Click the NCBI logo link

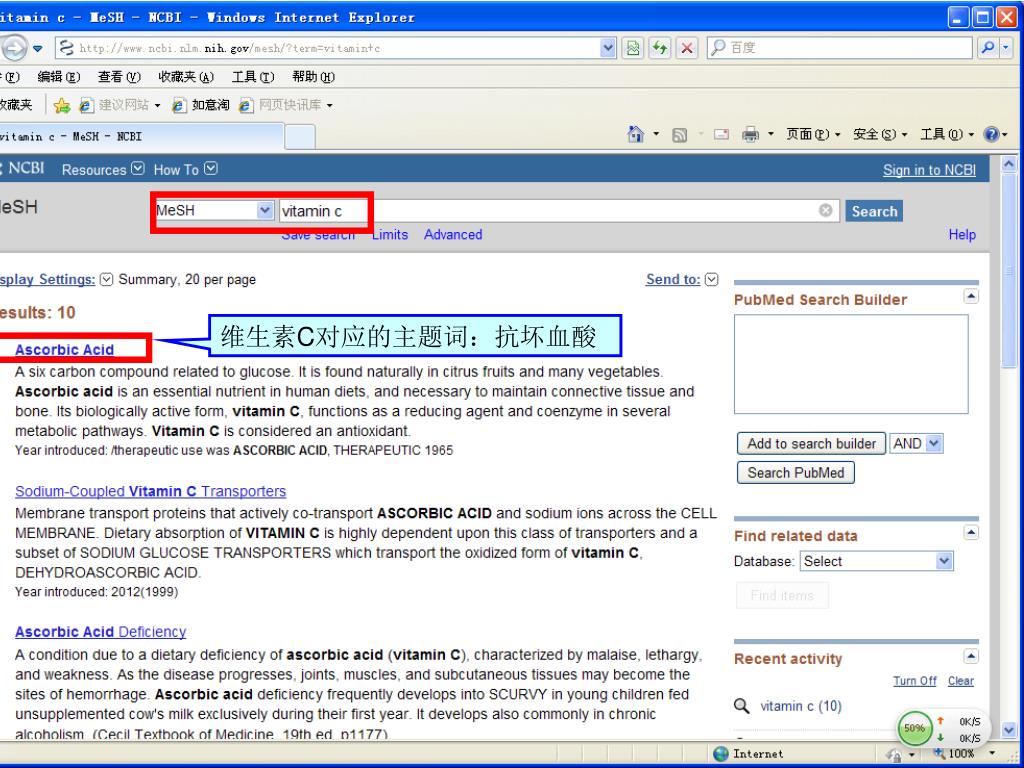23,168
